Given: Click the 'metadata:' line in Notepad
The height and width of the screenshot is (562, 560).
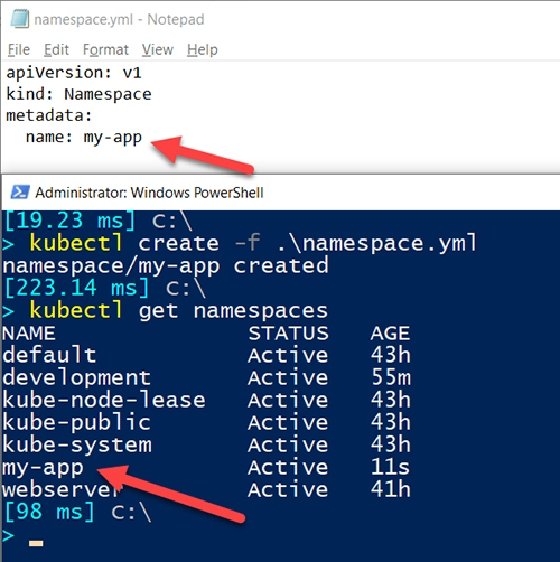Looking at the screenshot, I should click(x=49, y=115).
